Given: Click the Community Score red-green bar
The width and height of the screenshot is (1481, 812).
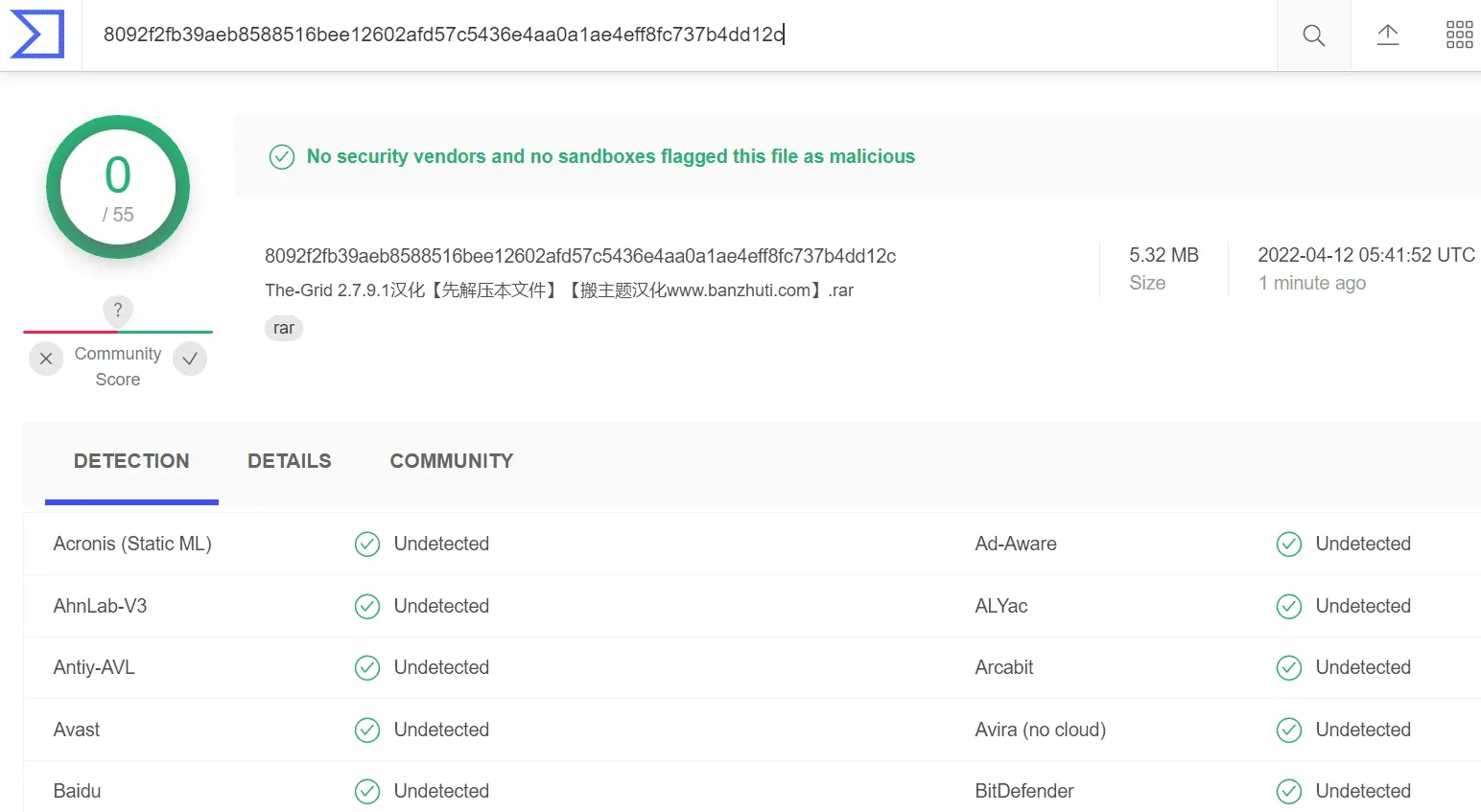Looking at the screenshot, I should coord(118,332).
